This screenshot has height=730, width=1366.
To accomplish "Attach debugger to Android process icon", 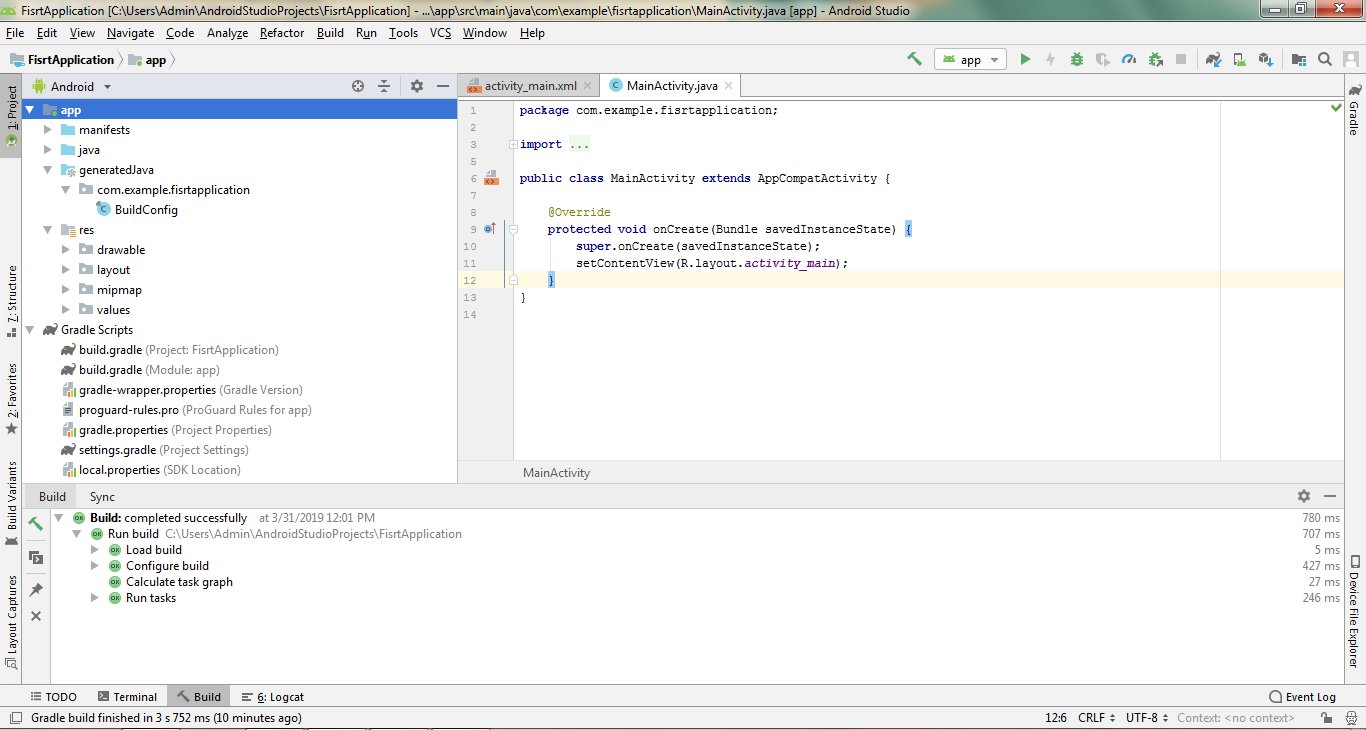I will click(x=1155, y=59).
